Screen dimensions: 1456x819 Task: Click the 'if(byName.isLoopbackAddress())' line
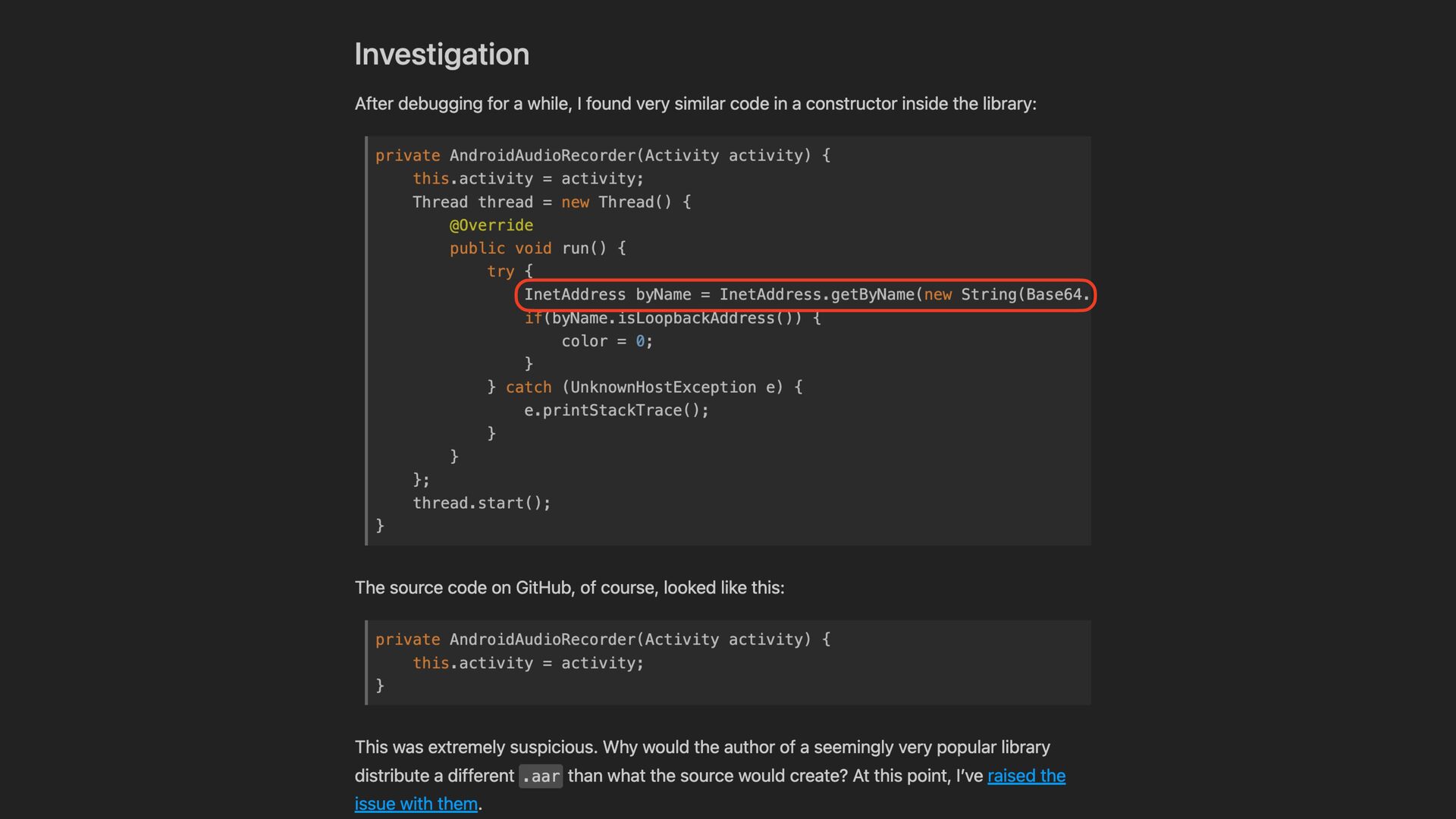pos(672,318)
